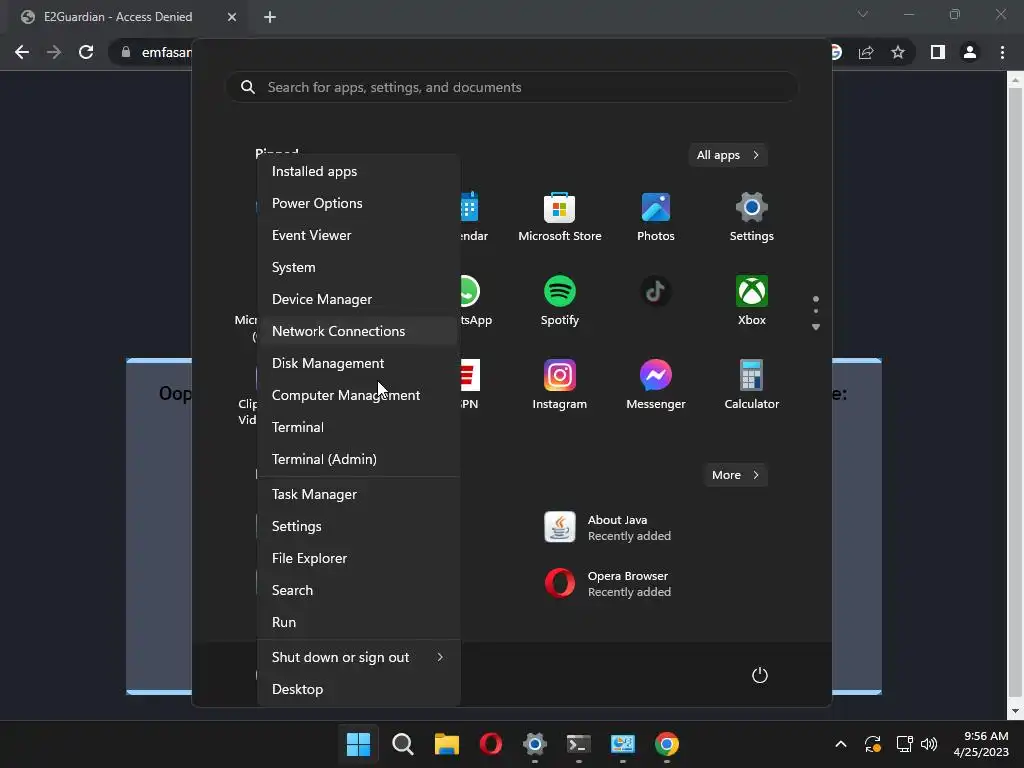Switch to Chrome in the taskbar
1024x768 pixels.
667,744
